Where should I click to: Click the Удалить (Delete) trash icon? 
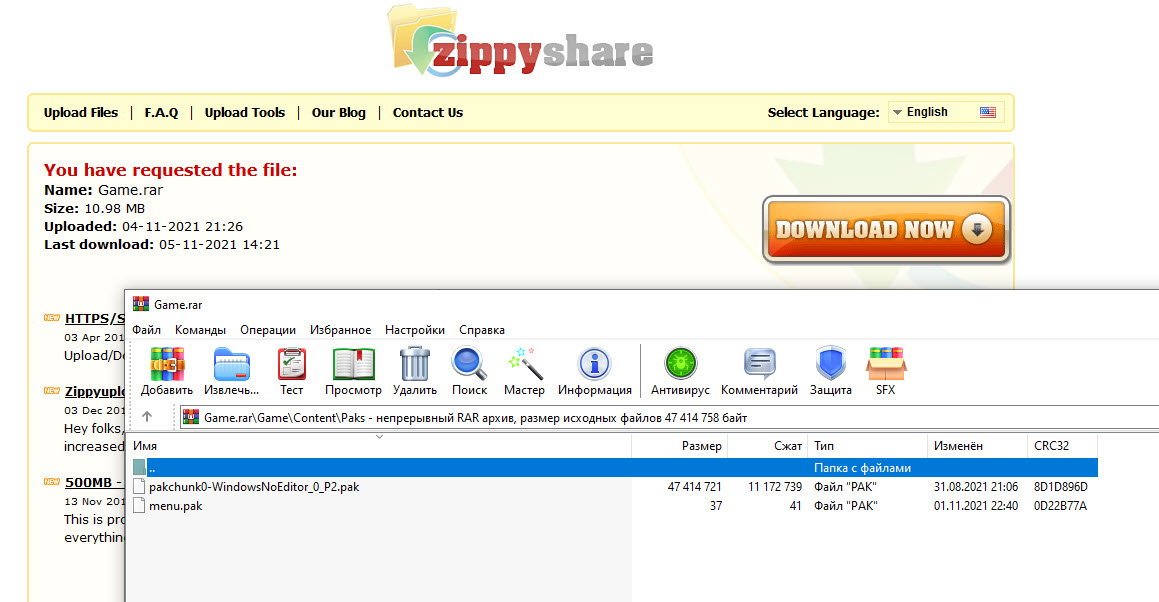(414, 366)
